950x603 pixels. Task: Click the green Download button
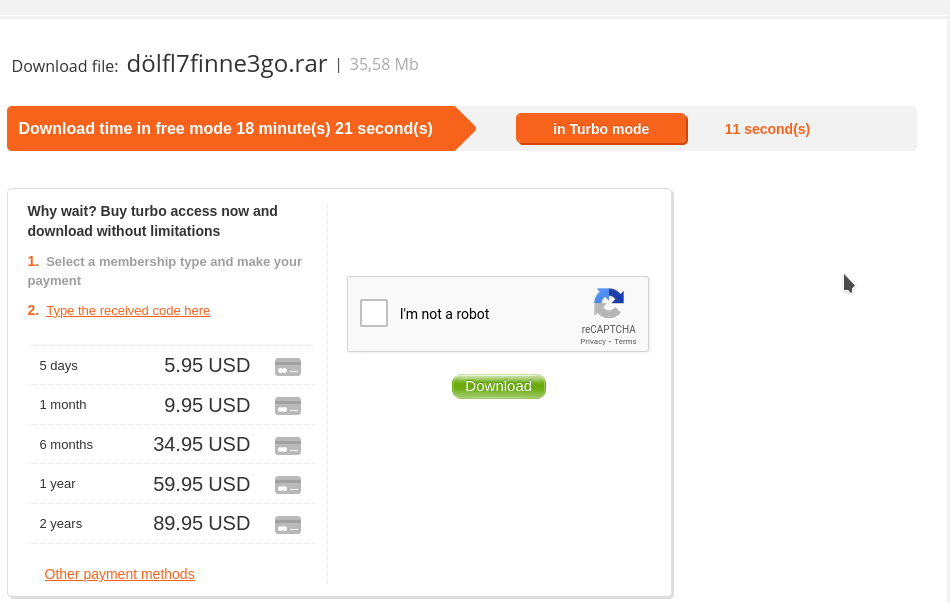[x=498, y=386]
